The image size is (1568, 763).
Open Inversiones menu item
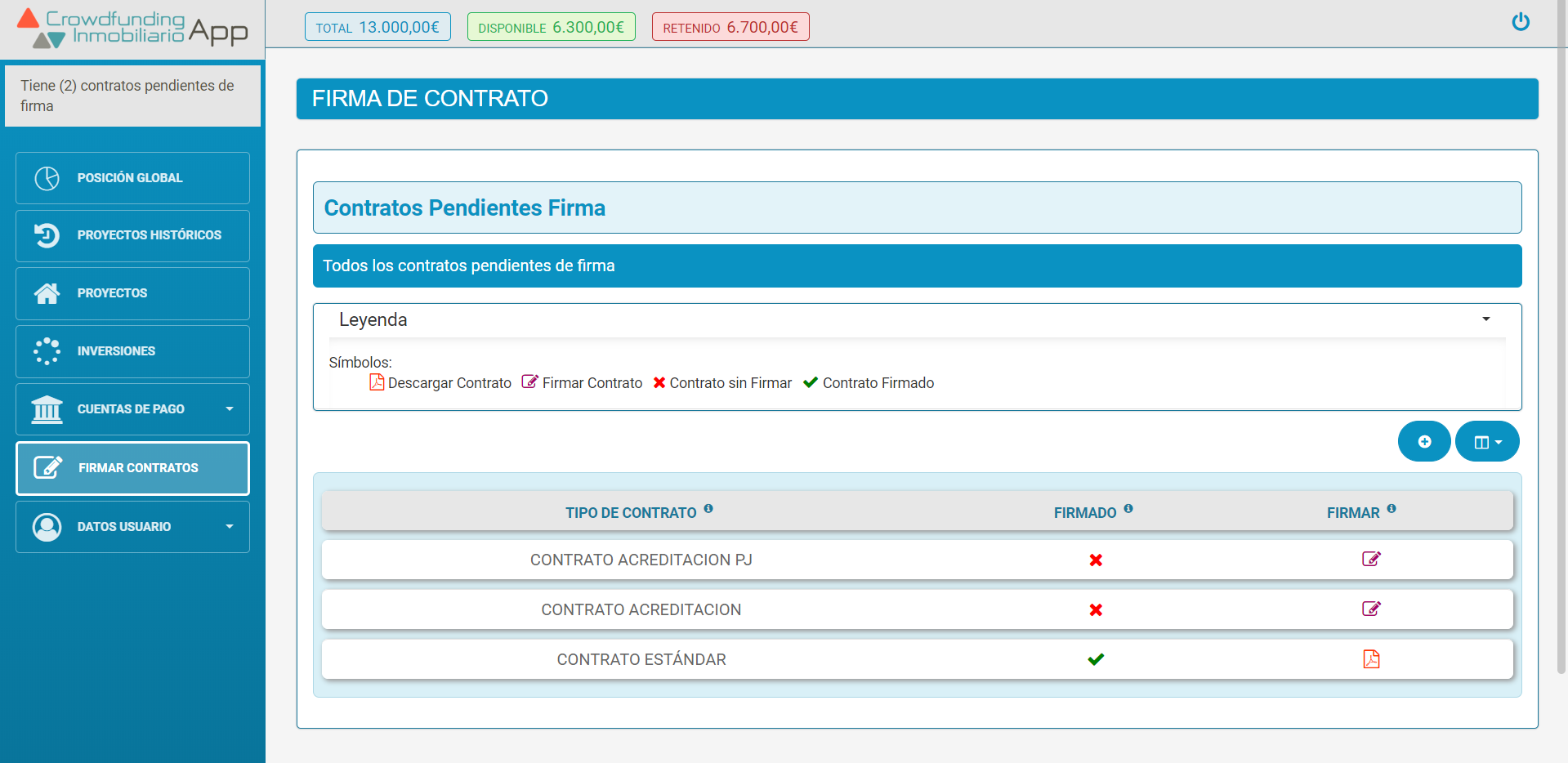pyautogui.click(x=132, y=351)
